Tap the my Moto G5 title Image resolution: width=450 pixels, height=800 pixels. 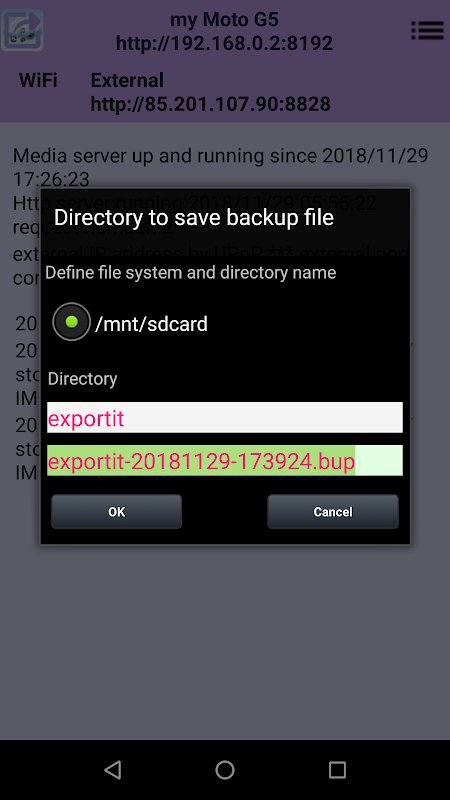[224, 20]
